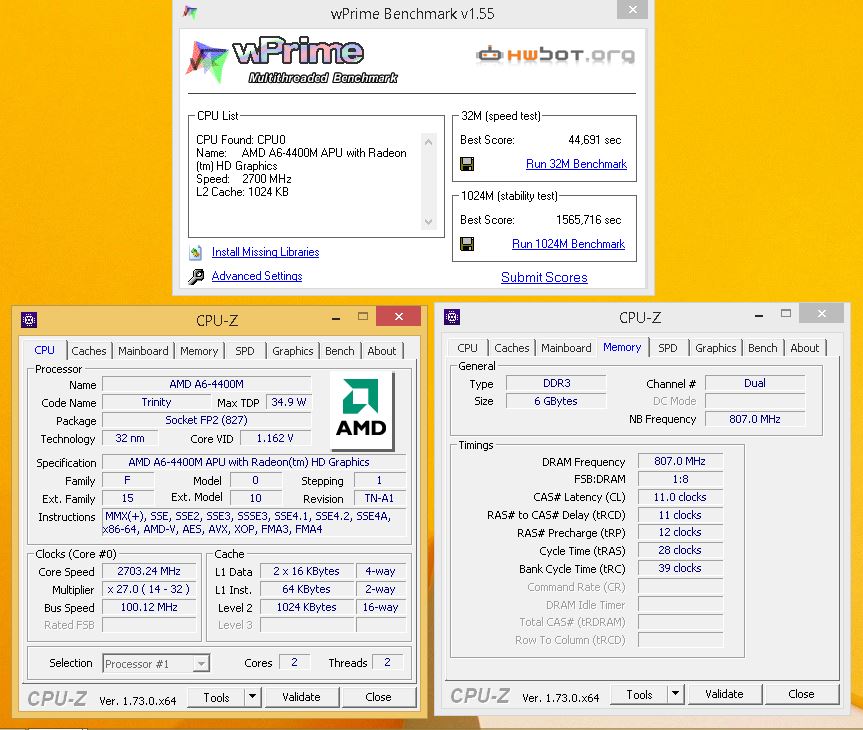863x730 pixels.
Task: Click the Code Name value Trinity
Action: [x=156, y=402]
